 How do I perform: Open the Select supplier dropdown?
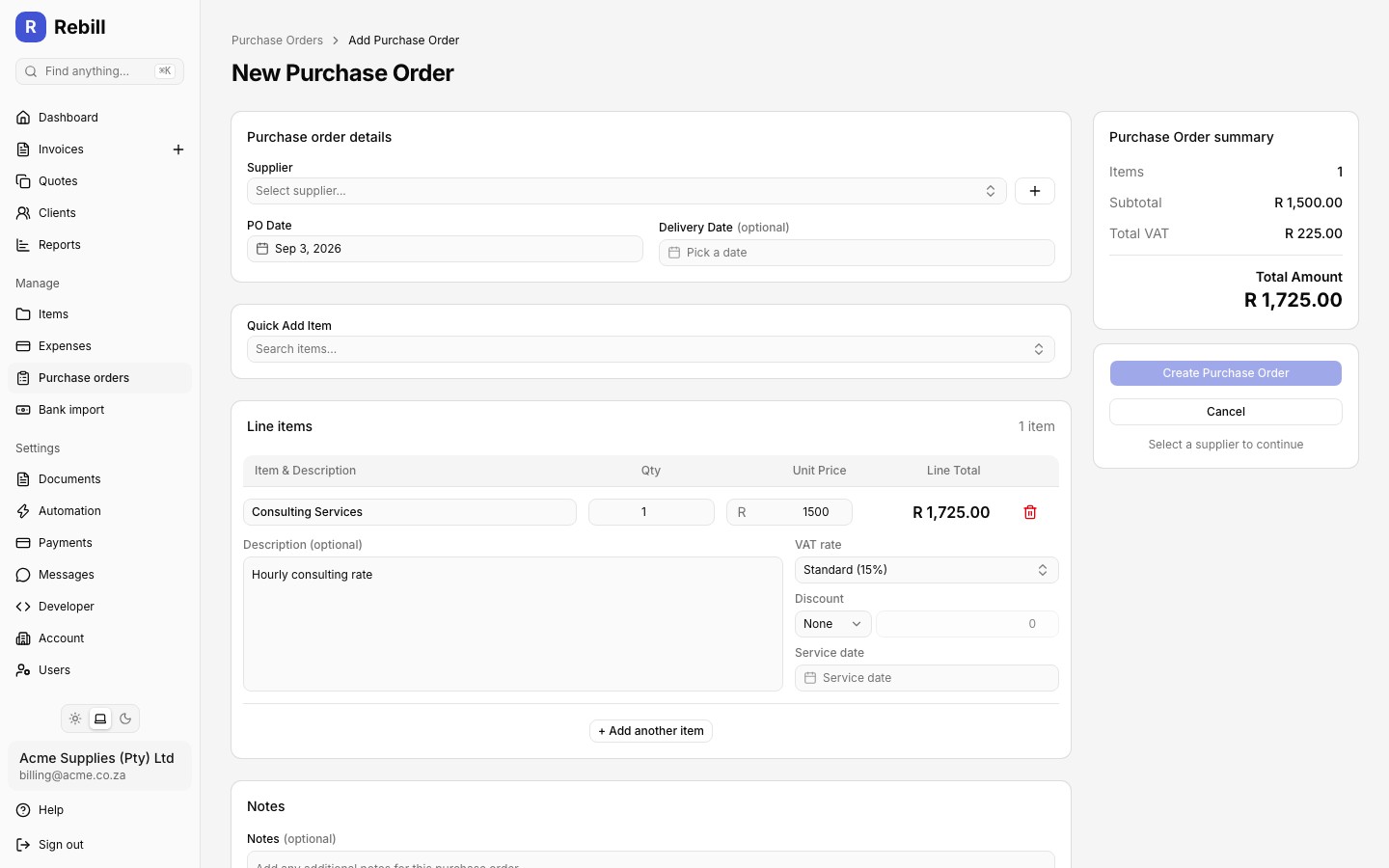[x=627, y=191]
